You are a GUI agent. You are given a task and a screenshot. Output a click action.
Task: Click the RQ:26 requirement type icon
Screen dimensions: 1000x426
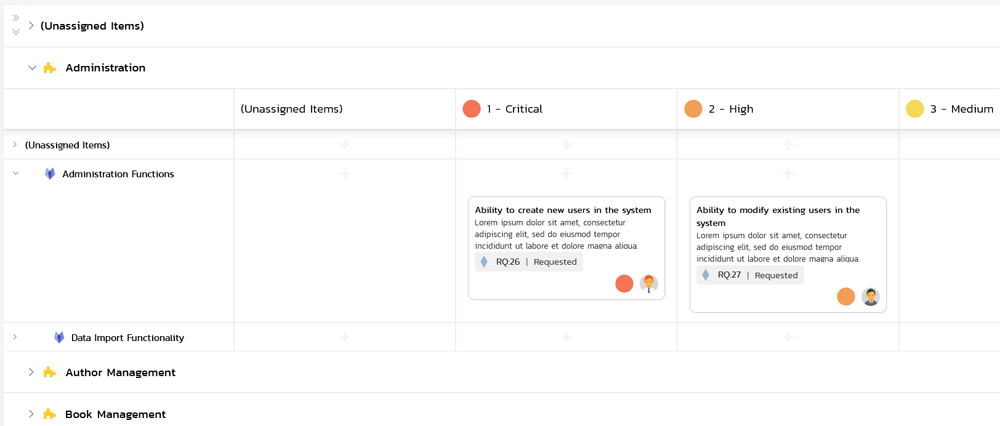tap(485, 262)
